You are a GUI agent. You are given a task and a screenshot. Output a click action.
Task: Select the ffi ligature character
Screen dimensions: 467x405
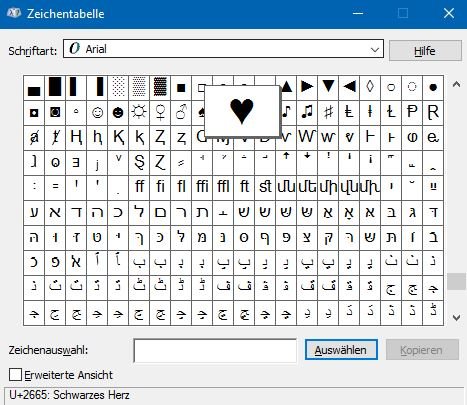pos(202,187)
